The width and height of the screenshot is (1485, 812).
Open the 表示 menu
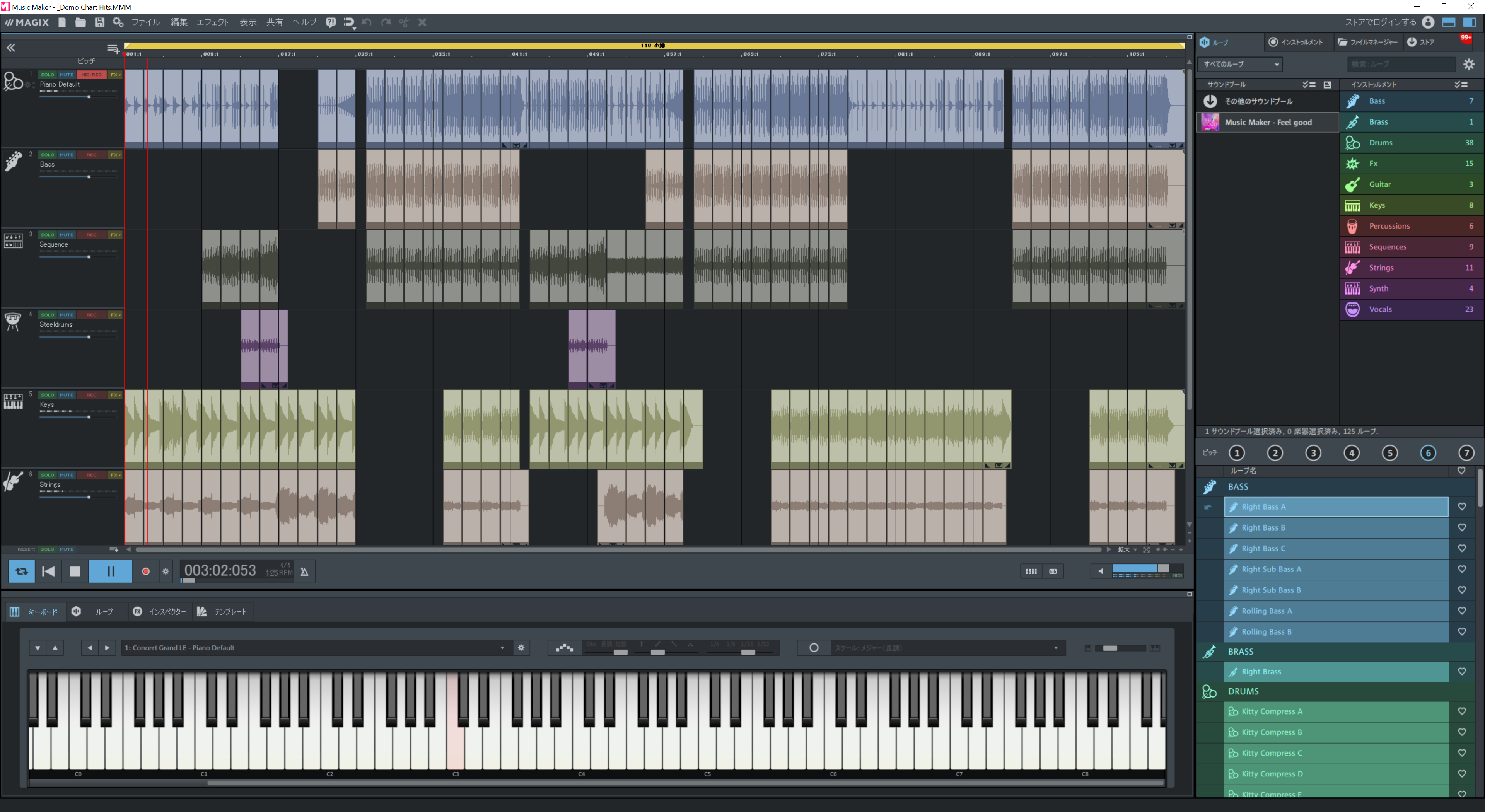pyautogui.click(x=248, y=22)
